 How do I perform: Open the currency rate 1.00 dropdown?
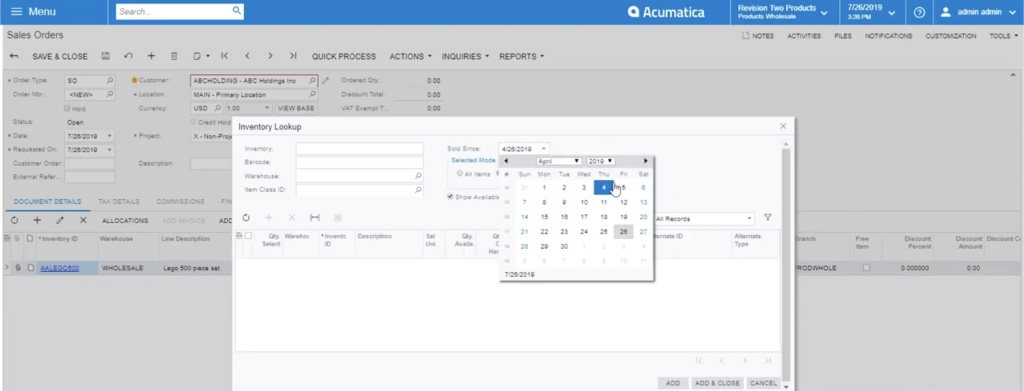click(x=267, y=108)
